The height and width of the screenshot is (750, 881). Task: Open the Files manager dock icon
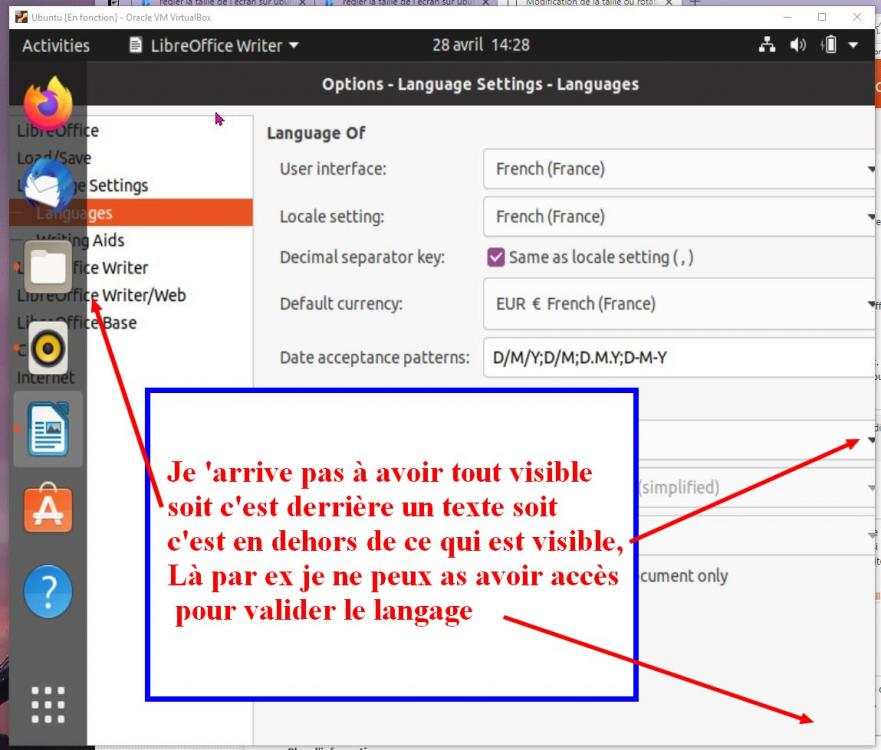coord(48,267)
